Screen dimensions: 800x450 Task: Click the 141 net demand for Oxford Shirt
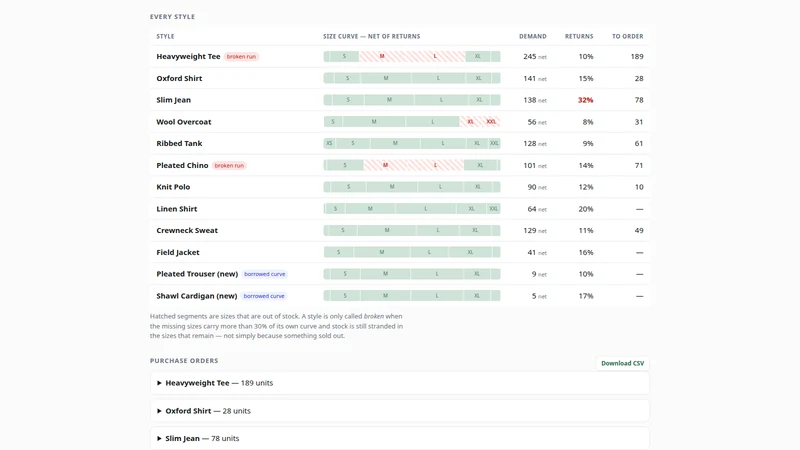tap(535, 79)
